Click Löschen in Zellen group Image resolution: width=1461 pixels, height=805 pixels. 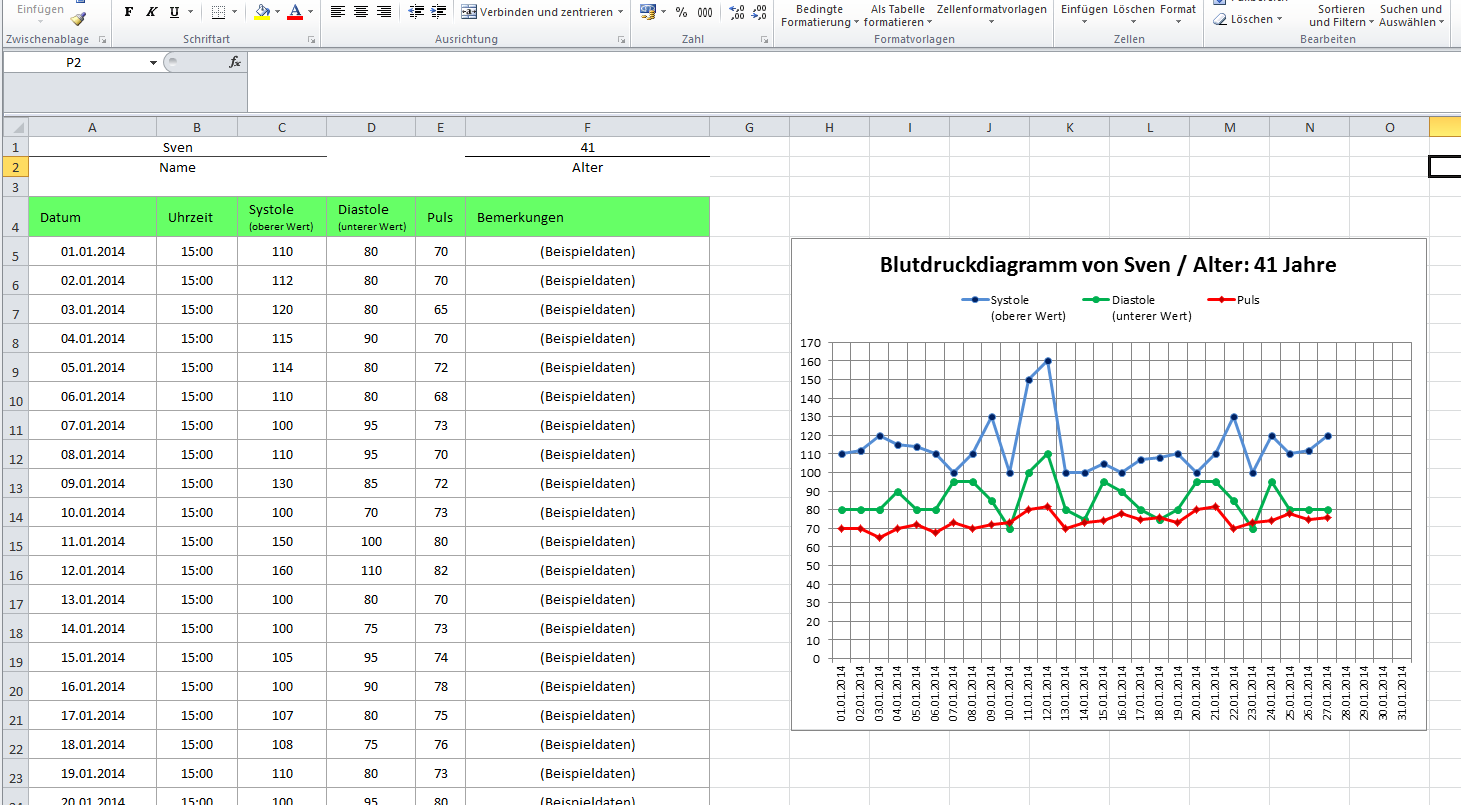coord(1133,14)
